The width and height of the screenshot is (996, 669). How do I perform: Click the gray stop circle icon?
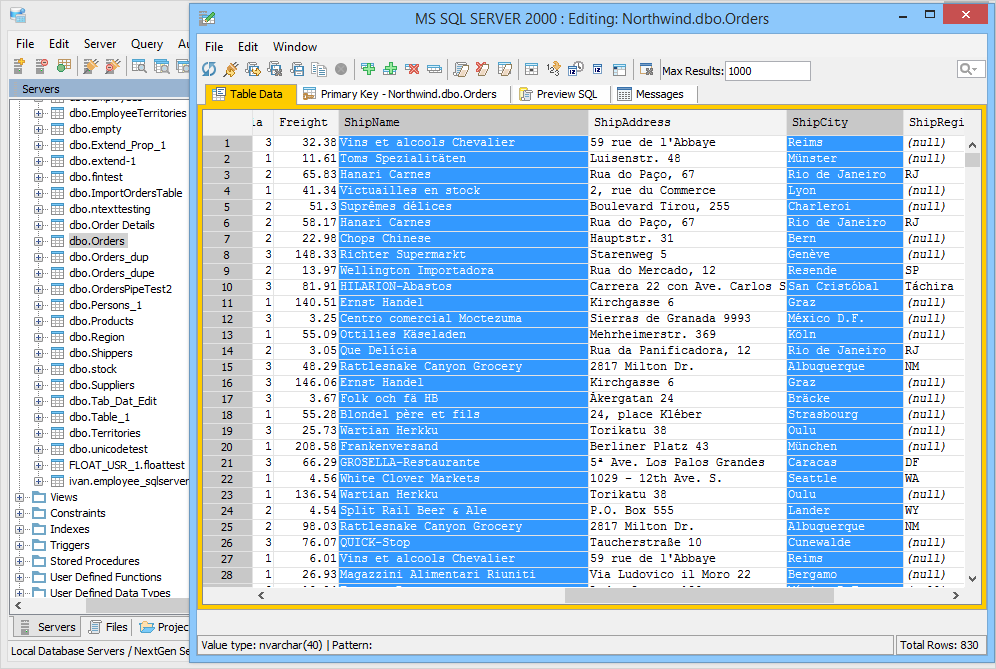pyautogui.click(x=341, y=69)
